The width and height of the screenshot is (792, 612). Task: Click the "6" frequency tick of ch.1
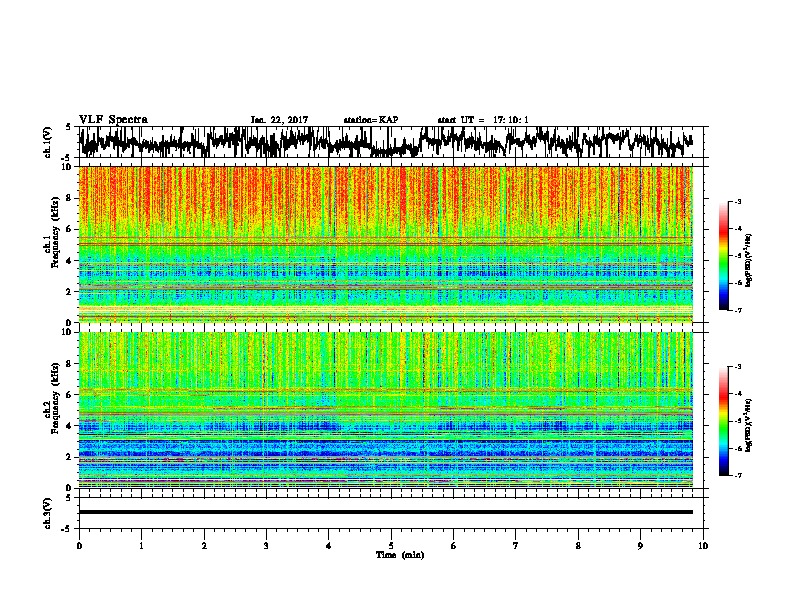coord(69,229)
